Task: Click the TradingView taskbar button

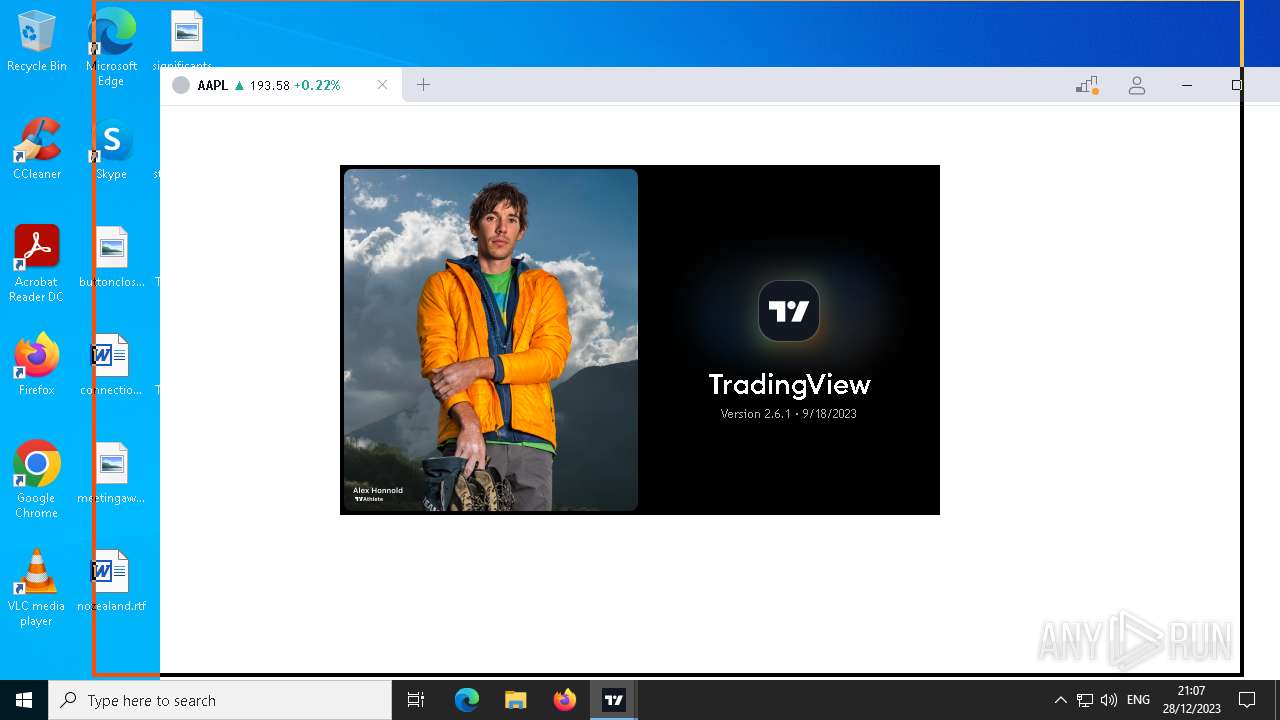Action: click(x=614, y=700)
